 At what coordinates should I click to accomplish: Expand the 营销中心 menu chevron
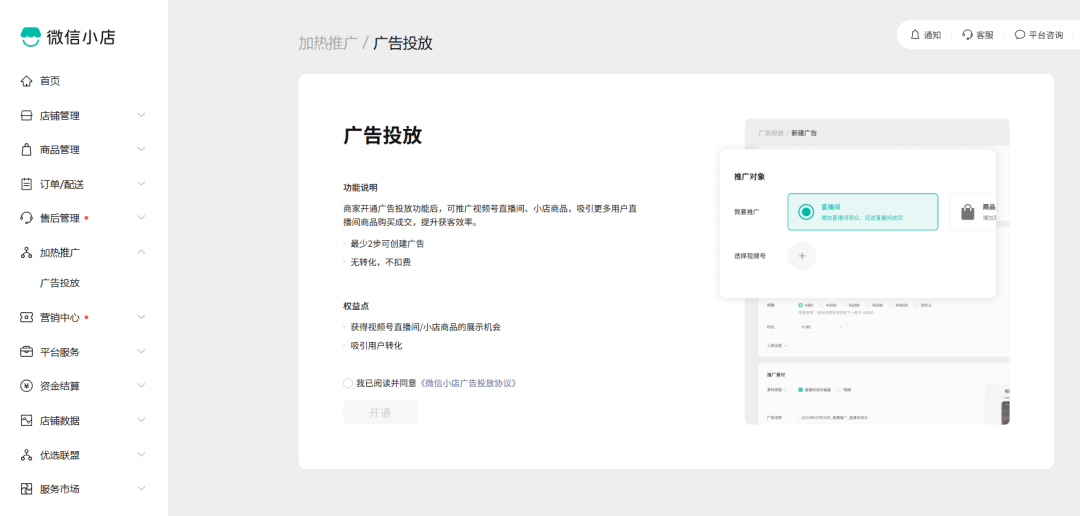pyautogui.click(x=141, y=317)
